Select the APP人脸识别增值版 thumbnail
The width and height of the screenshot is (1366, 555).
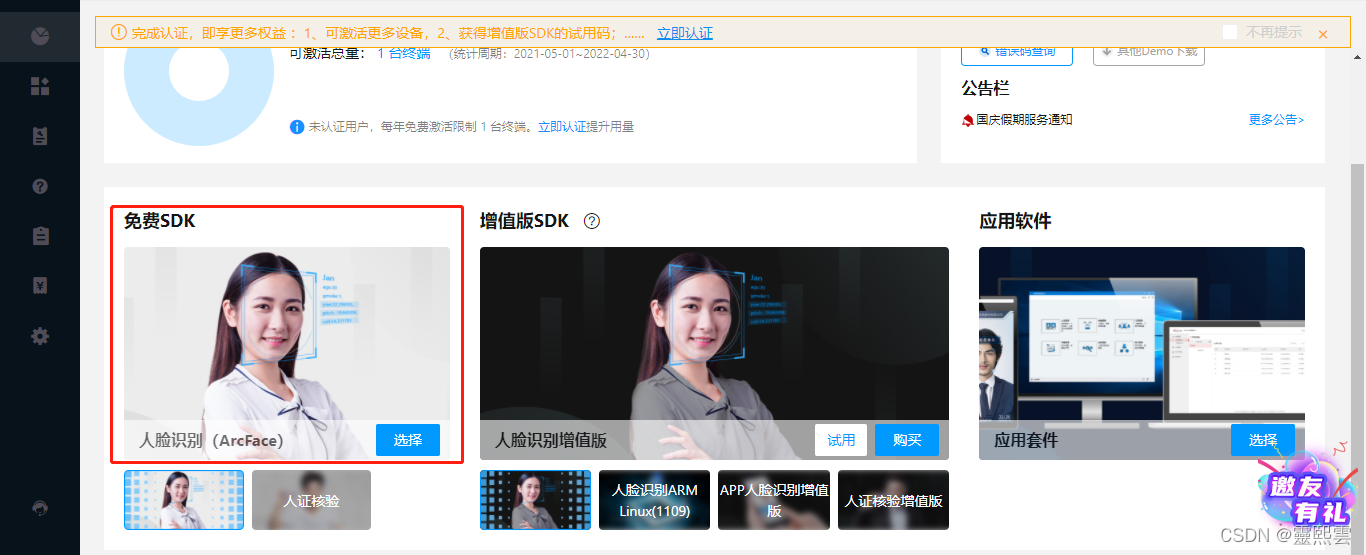774,500
